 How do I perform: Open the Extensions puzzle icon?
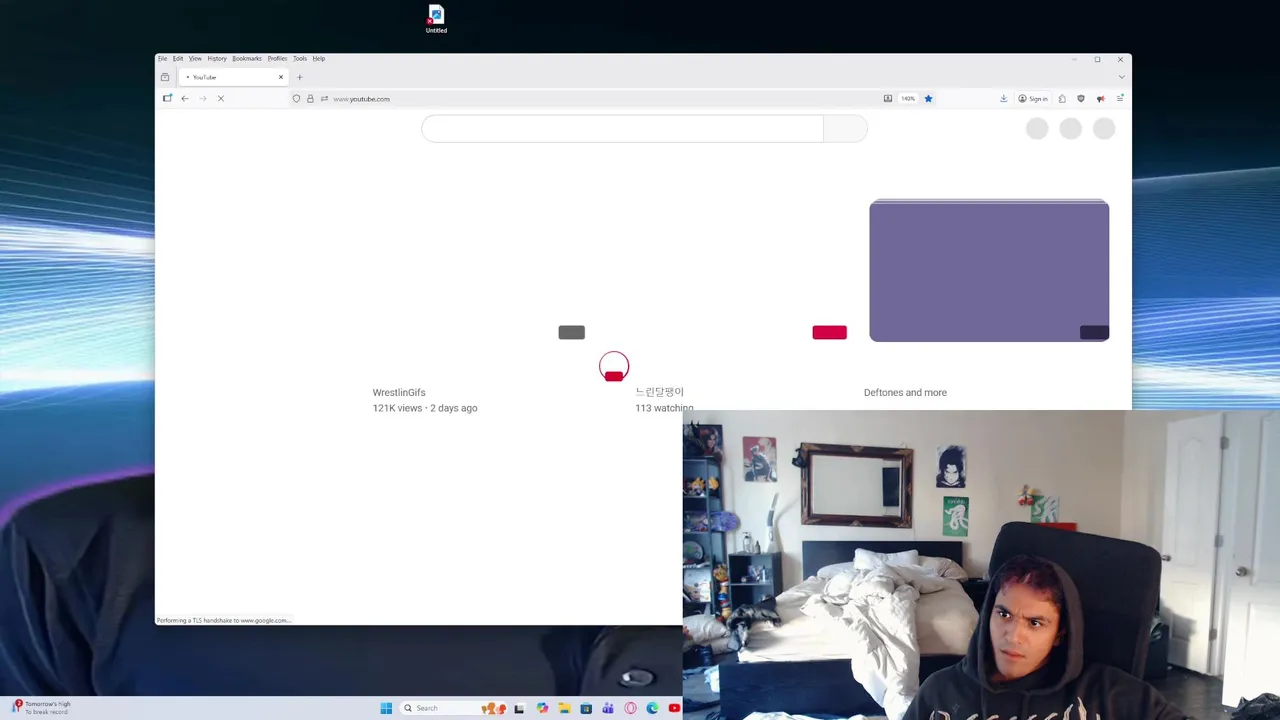[x=1062, y=98]
